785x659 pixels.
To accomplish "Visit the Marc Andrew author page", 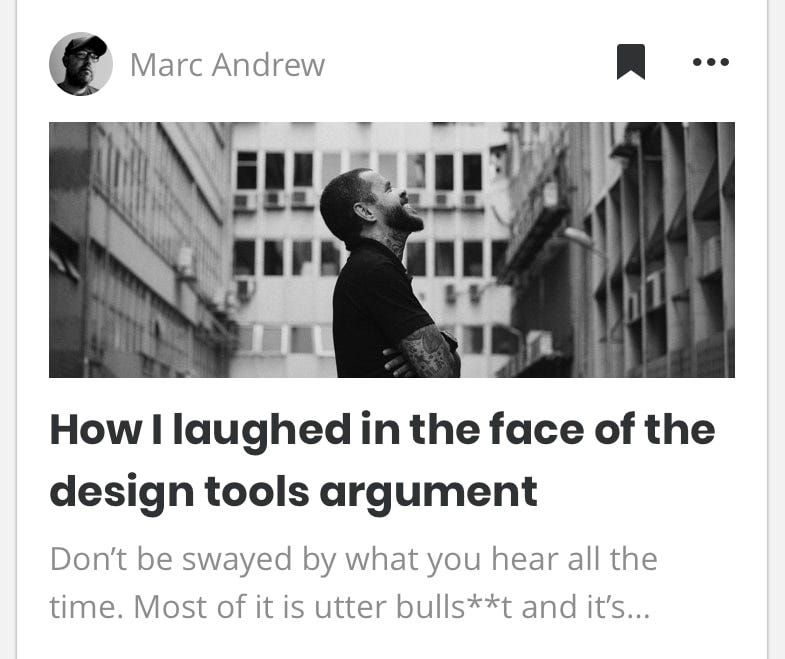I will pos(227,65).
